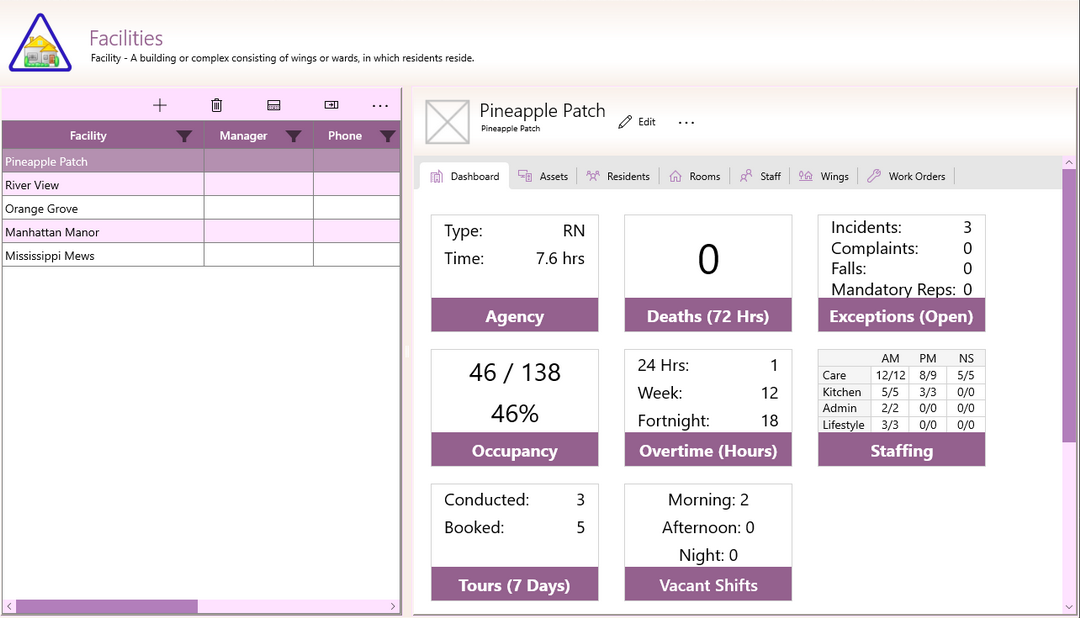Switch to the Residents tab
The image size is (1080, 618).
pos(618,176)
